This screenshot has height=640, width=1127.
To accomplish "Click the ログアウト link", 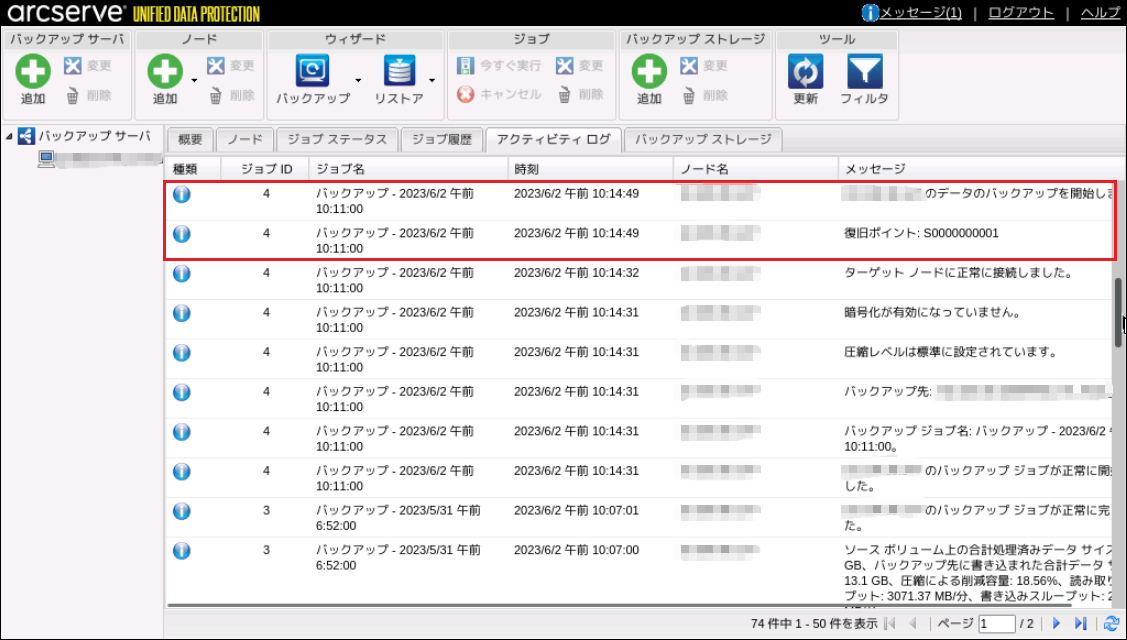I will pos(1021,13).
